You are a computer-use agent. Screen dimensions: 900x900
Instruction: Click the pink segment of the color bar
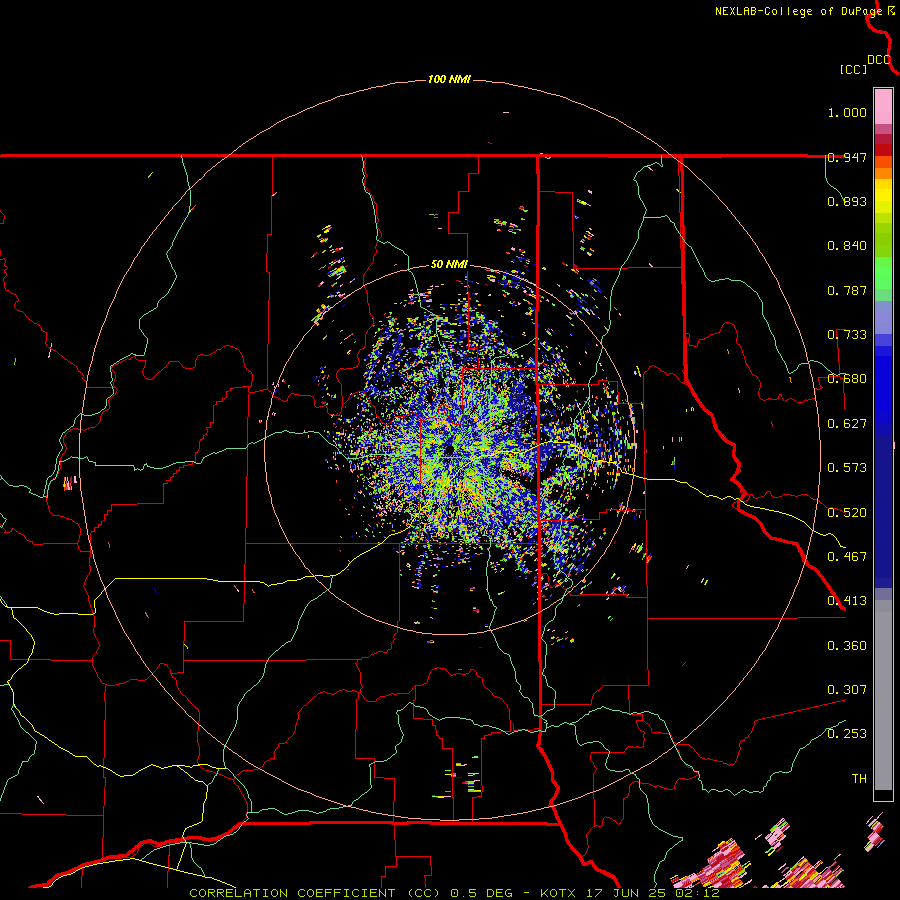tap(883, 107)
